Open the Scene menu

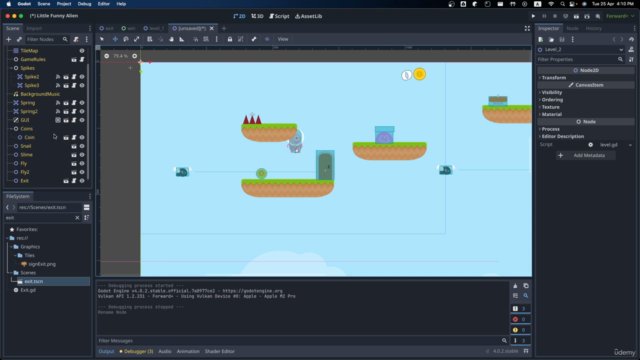pyautogui.click(x=44, y=4)
